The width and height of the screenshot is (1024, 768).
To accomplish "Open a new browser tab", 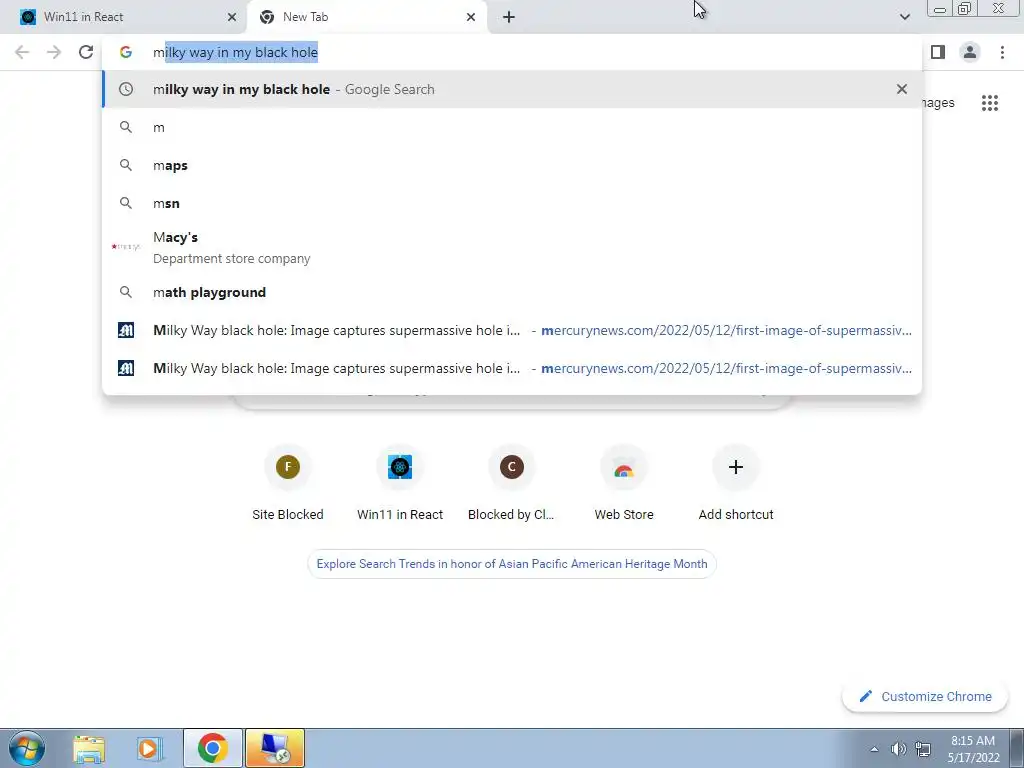I will point(509,17).
